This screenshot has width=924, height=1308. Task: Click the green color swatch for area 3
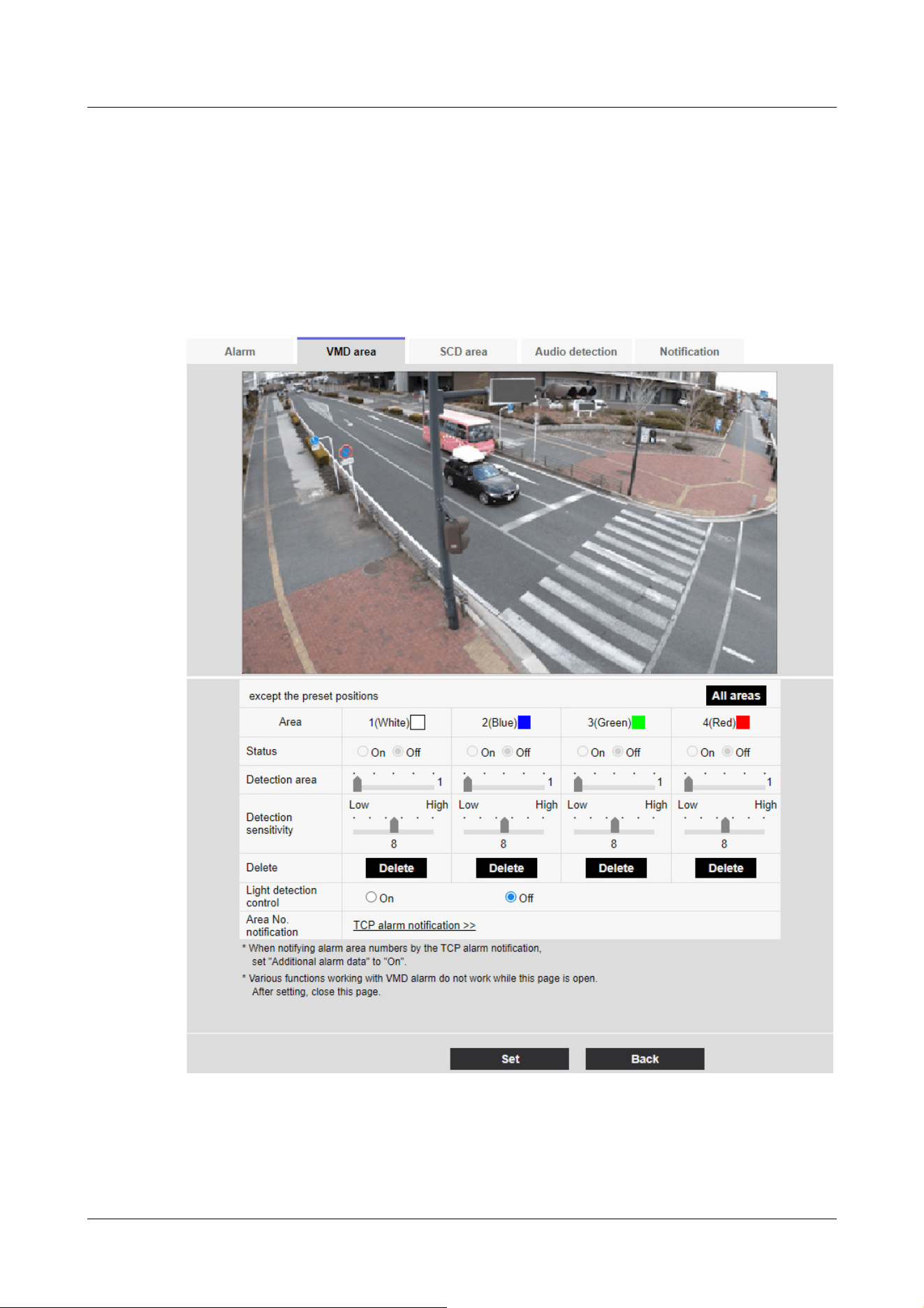click(x=638, y=722)
